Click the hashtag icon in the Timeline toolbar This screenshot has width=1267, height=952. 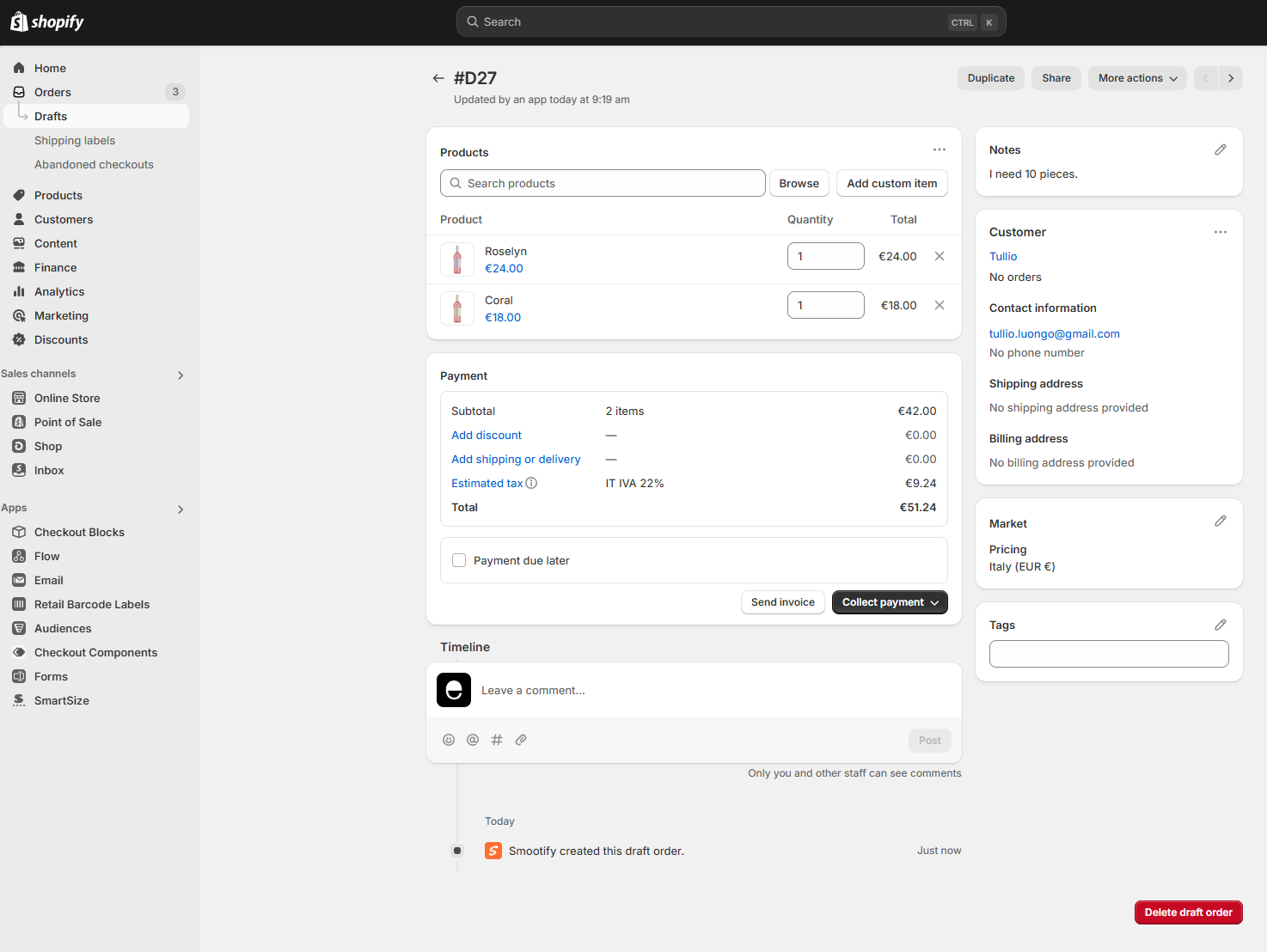496,740
